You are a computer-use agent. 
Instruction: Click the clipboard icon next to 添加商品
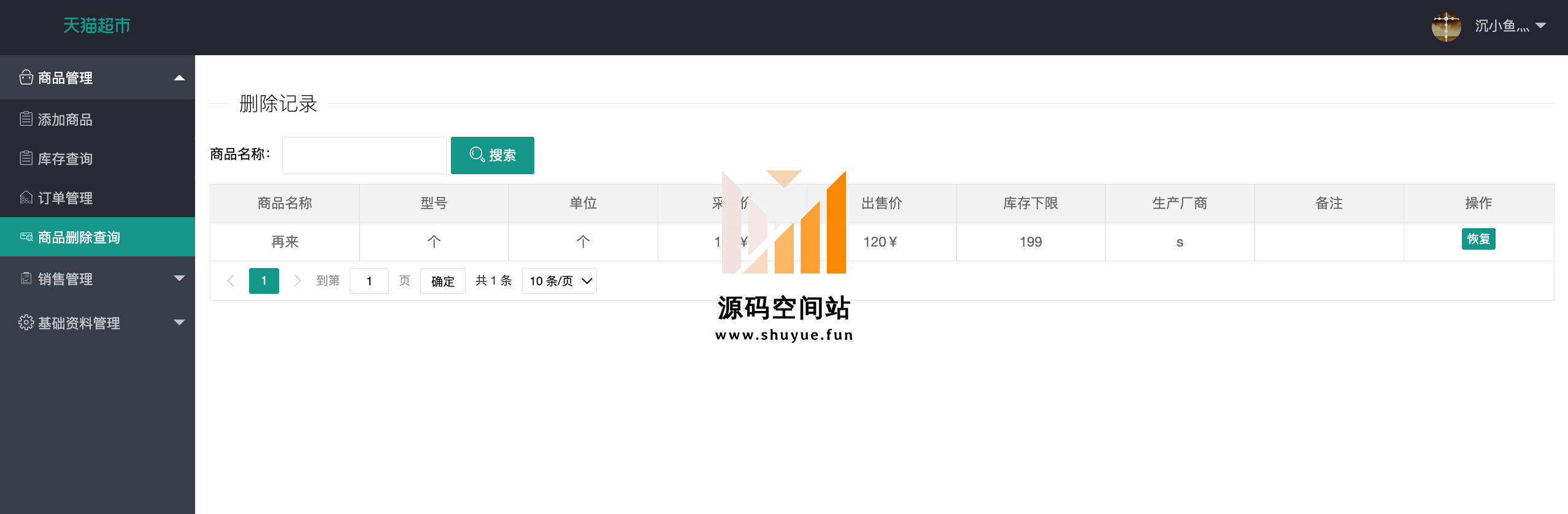tap(26, 119)
